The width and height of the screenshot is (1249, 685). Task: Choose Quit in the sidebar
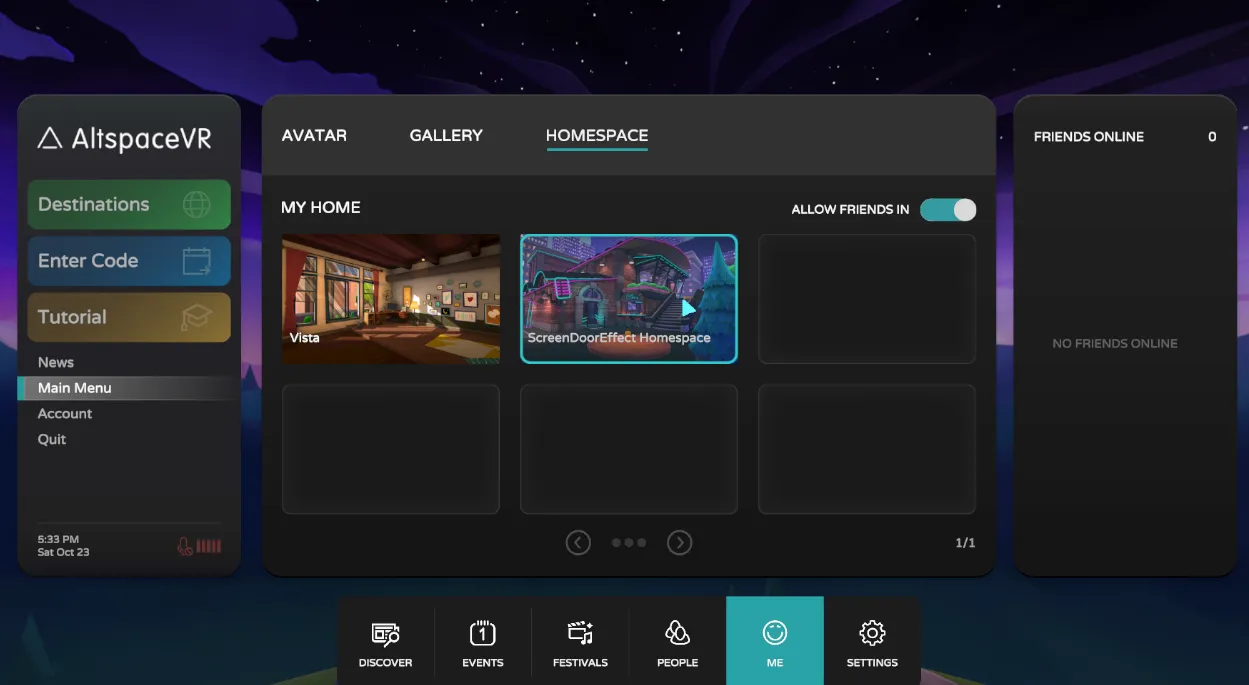(x=52, y=439)
